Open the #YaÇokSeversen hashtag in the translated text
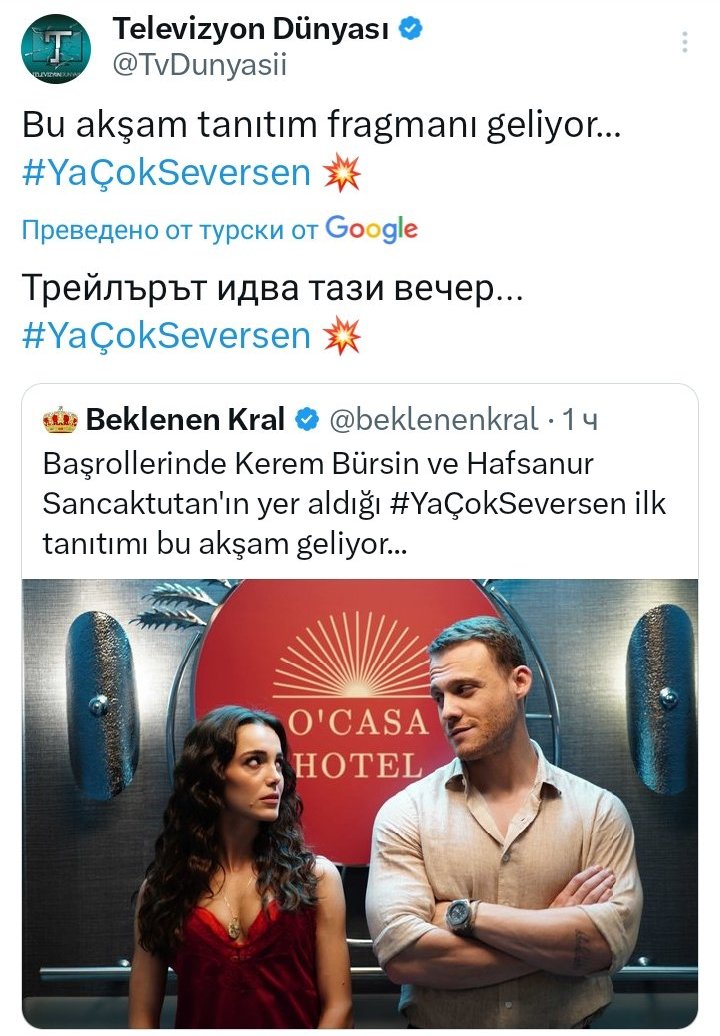Image resolution: width=720 pixels, height=1036 pixels. pos(166,336)
